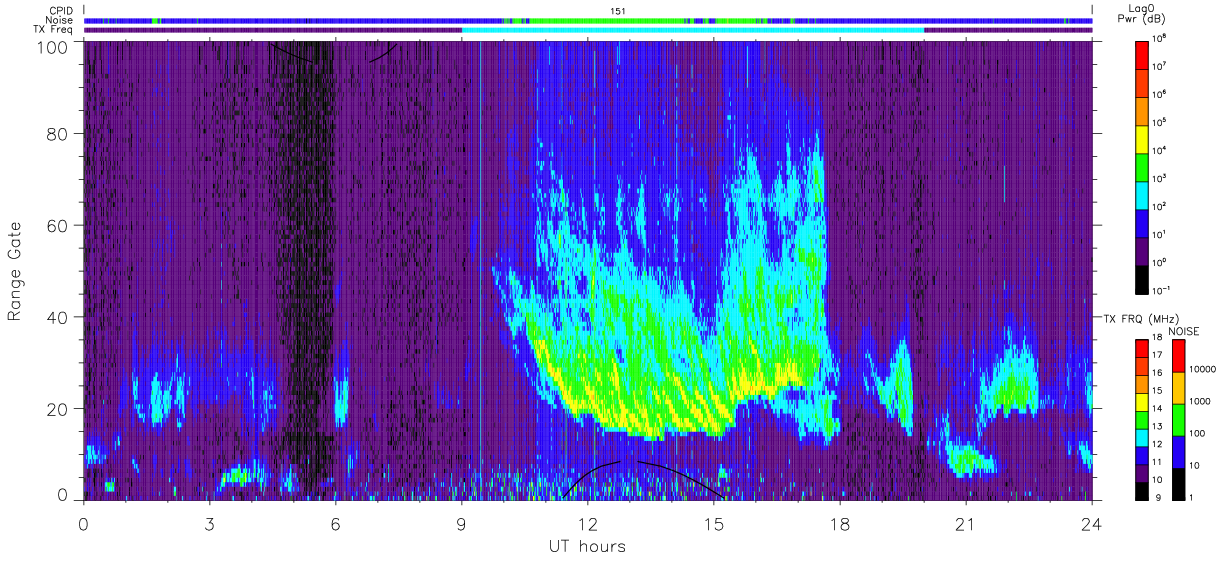Viewport: 1228px width, 567px height.
Task: Select the CPID value 151
Action: (x=617, y=10)
